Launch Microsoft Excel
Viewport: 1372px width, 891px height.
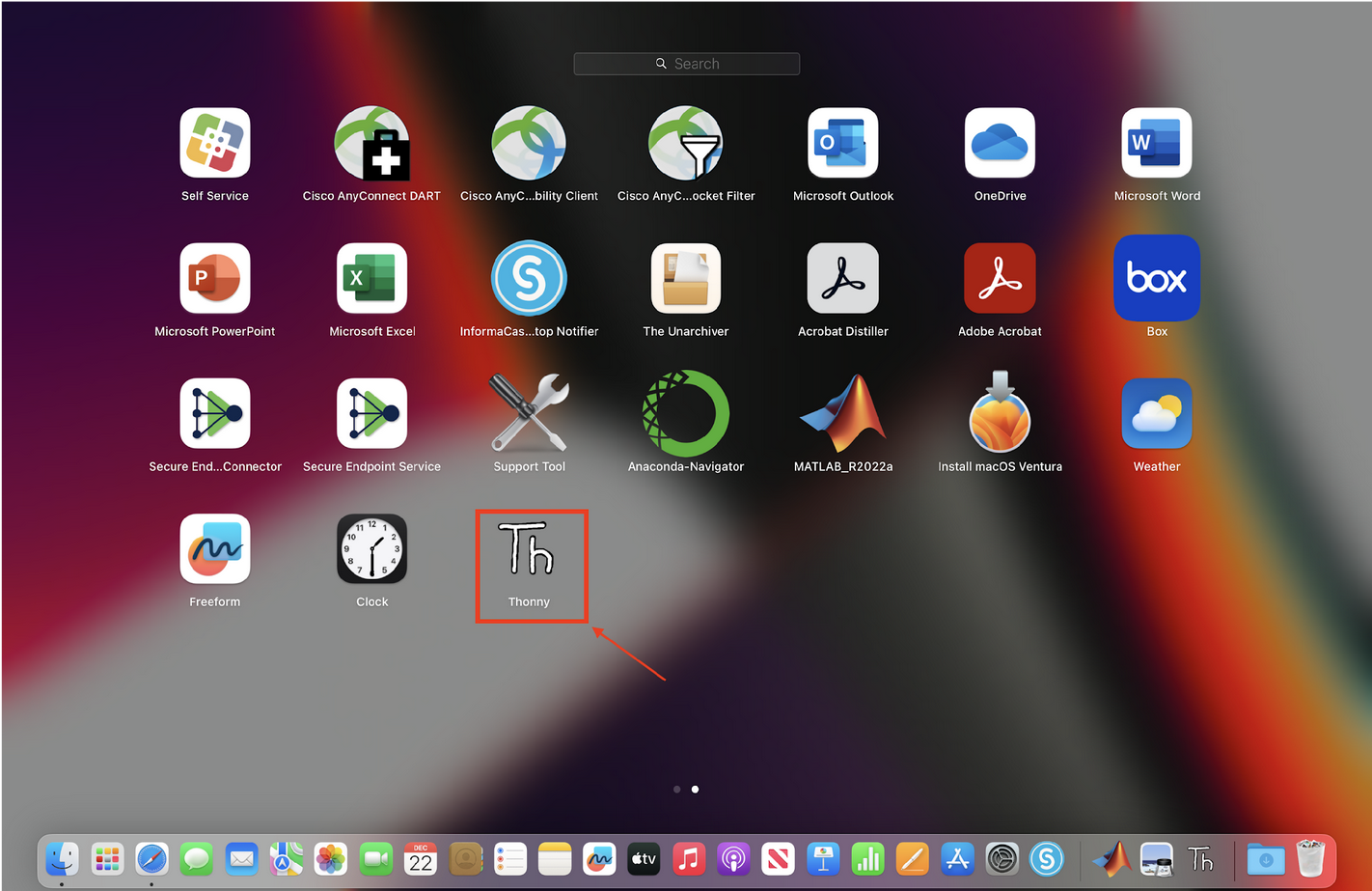coord(372,278)
